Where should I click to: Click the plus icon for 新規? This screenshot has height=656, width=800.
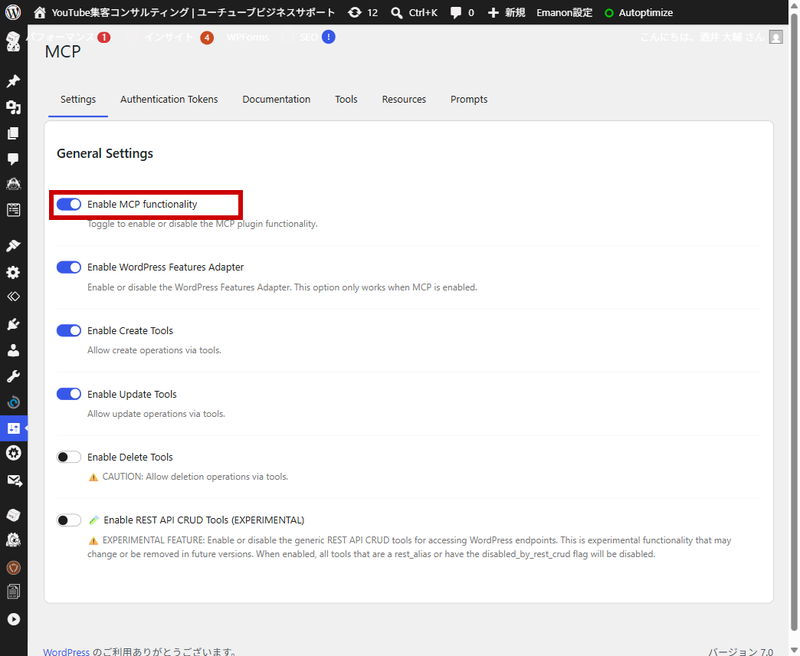coord(493,13)
